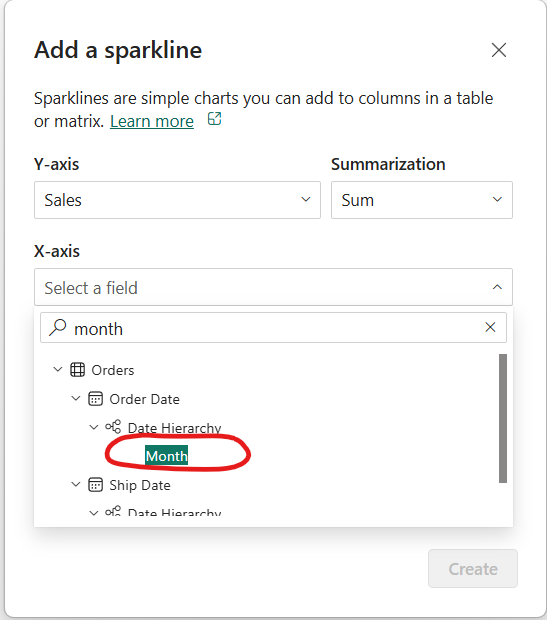This screenshot has width=547, height=620.
Task: Collapse the Order Date node
Action: [x=76, y=399]
